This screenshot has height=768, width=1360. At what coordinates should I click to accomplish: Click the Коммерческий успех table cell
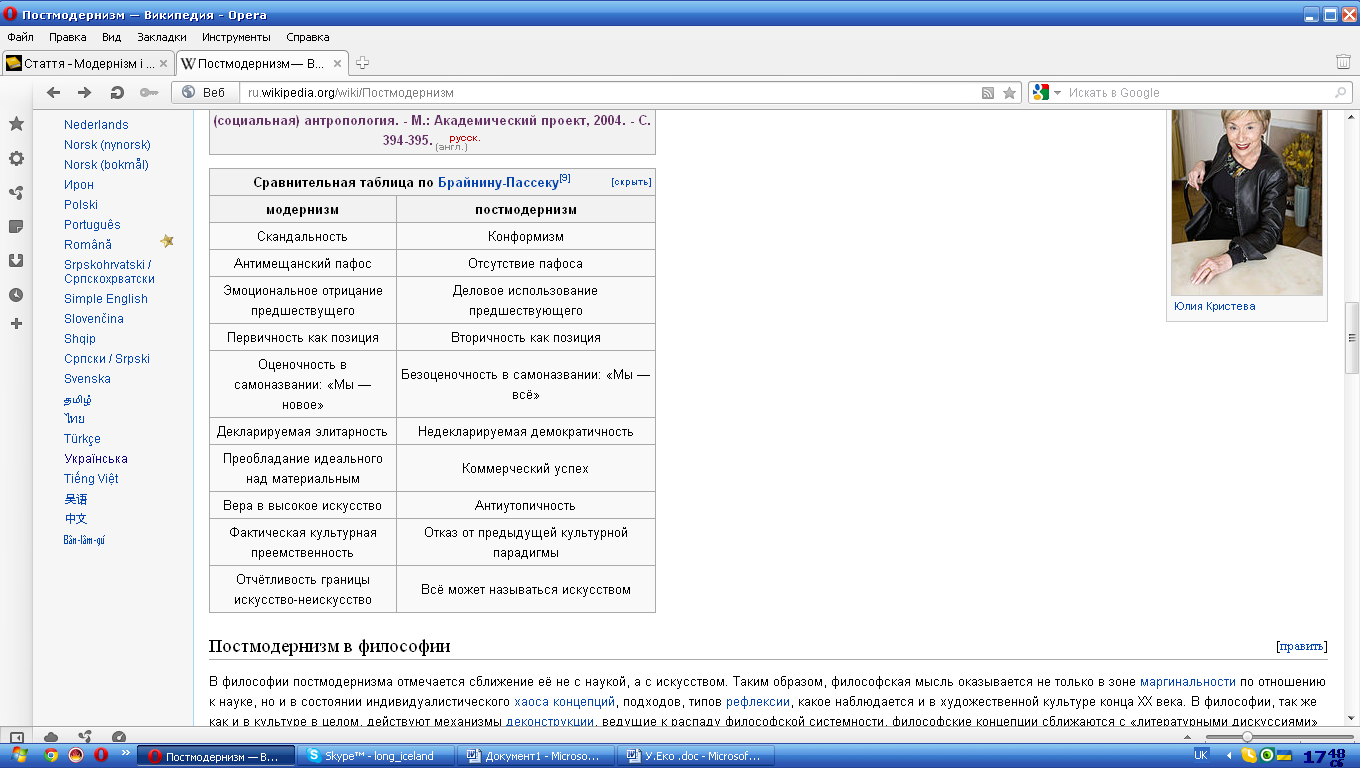click(526, 468)
